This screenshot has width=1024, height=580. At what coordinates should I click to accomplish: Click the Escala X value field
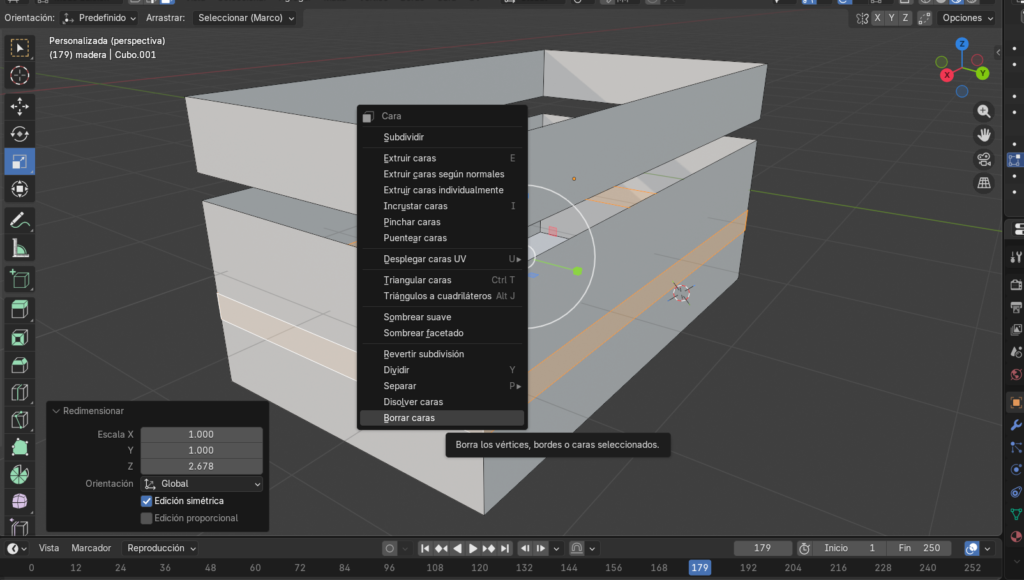click(x=201, y=434)
